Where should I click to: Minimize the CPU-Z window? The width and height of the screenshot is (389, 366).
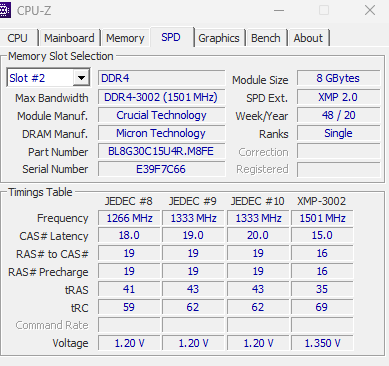pyautogui.click(x=279, y=10)
